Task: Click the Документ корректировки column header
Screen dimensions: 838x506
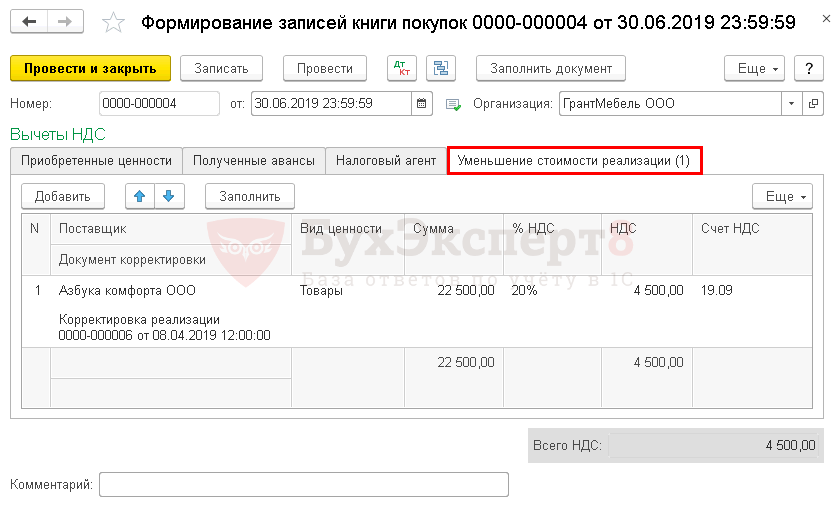Action: 171,260
